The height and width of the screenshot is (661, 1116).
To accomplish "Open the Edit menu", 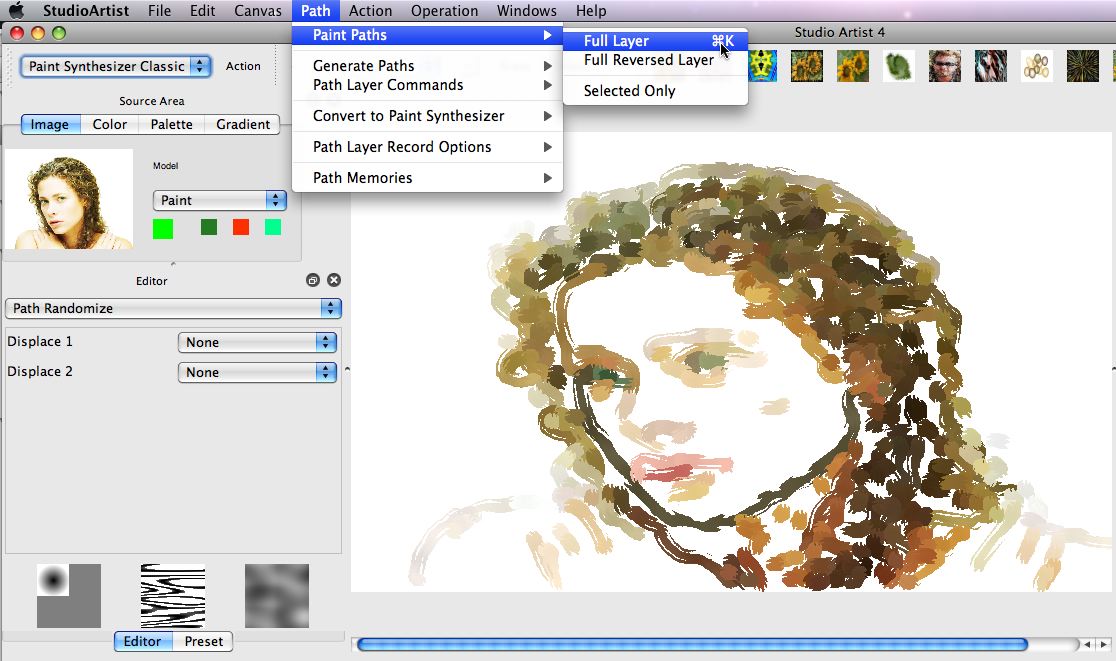I will (x=202, y=11).
